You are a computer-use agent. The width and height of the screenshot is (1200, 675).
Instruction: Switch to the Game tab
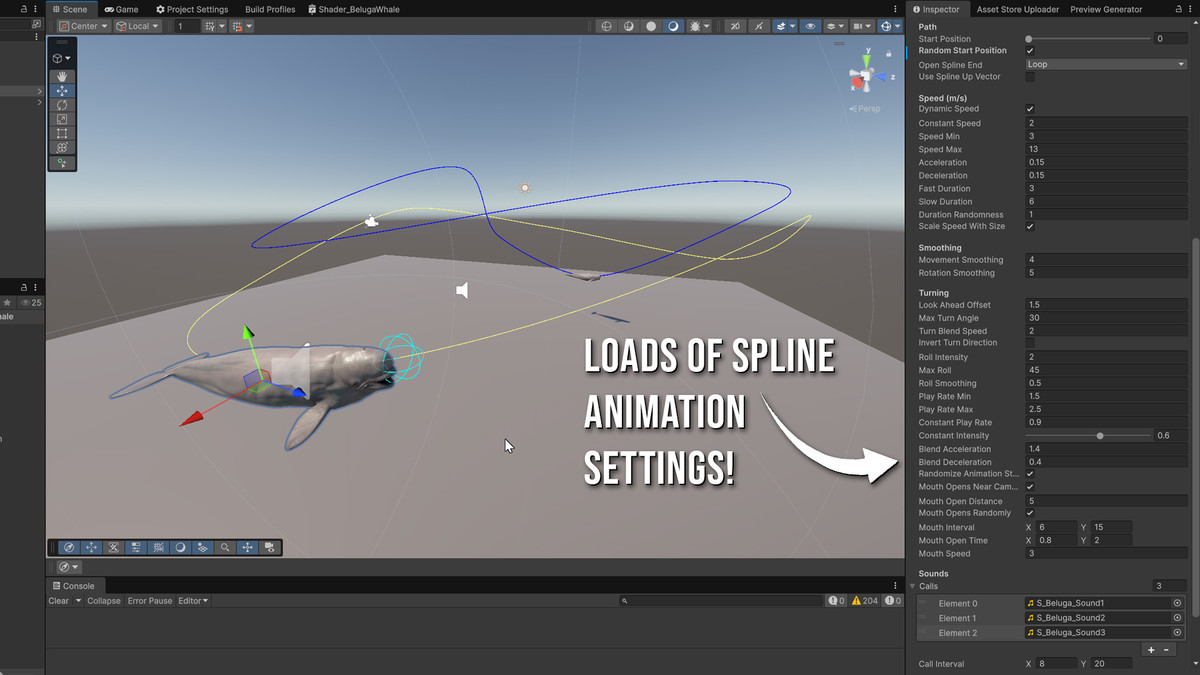click(121, 9)
